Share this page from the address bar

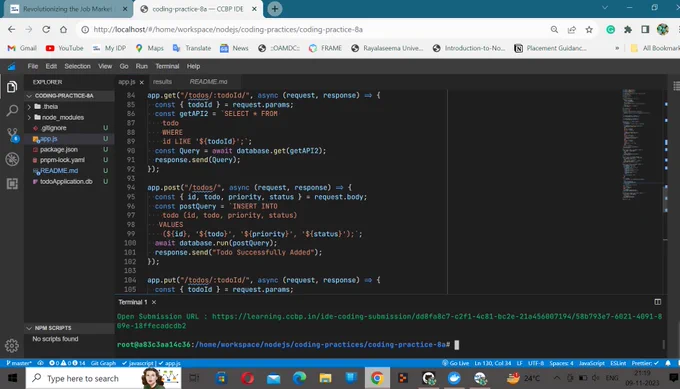(x=572, y=29)
